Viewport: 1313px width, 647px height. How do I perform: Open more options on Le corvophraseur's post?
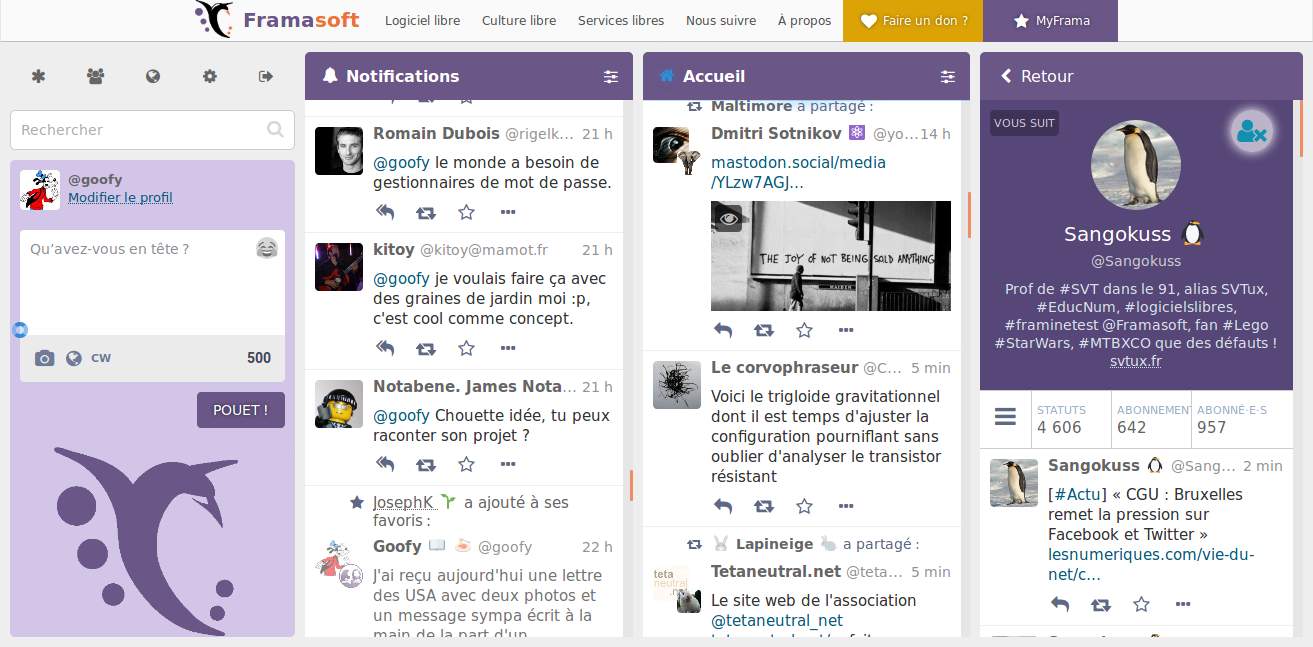(x=846, y=506)
